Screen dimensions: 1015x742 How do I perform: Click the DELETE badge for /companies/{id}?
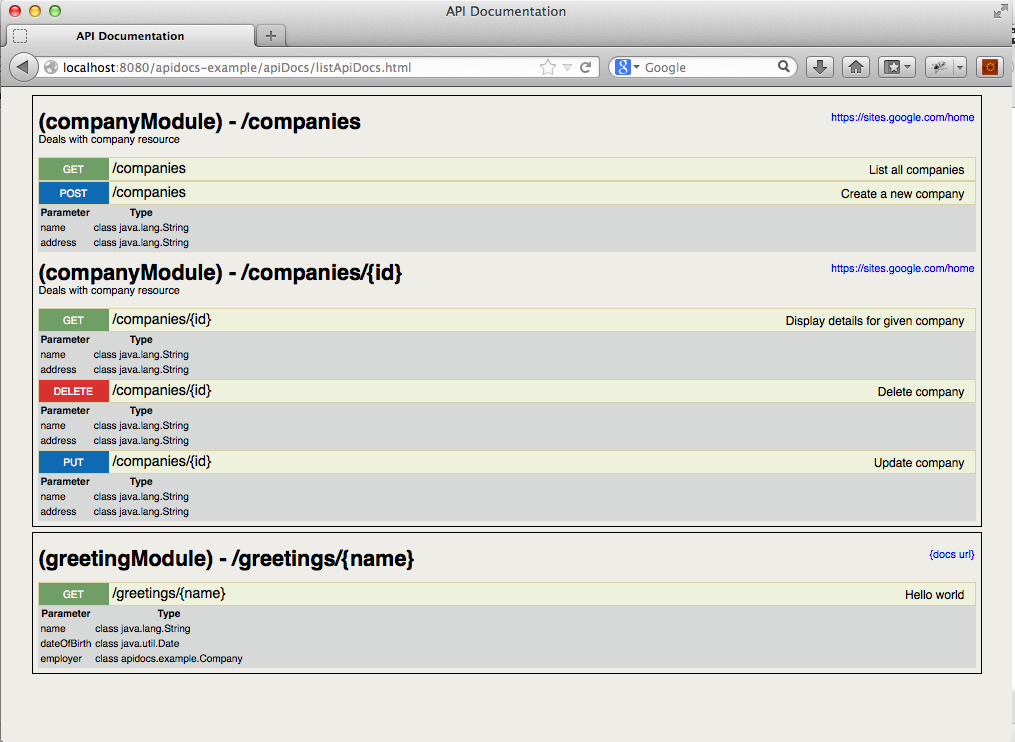click(x=73, y=391)
